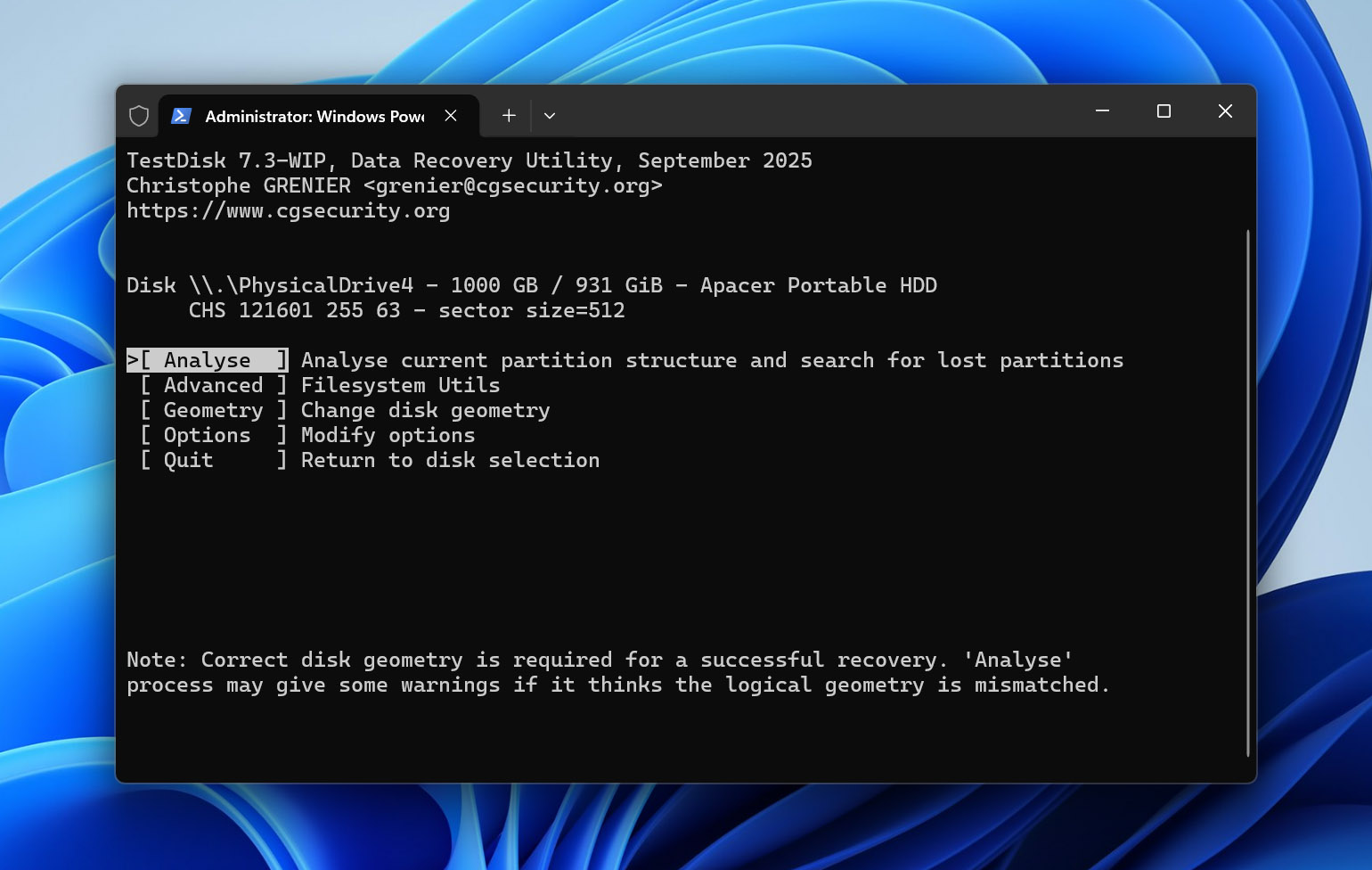Click the 'Disk \\.\PhysicalDrive4' line

click(x=532, y=286)
